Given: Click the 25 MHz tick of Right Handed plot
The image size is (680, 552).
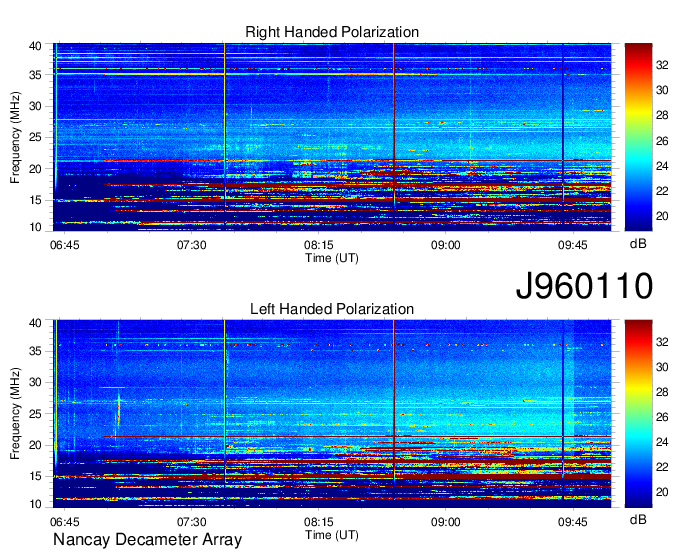Looking at the screenshot, I should (x=35, y=137).
